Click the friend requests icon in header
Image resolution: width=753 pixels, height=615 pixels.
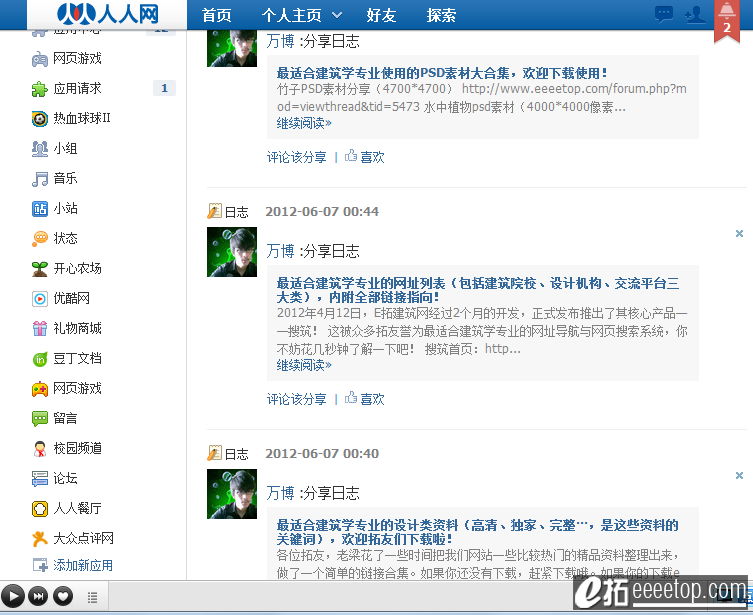695,15
